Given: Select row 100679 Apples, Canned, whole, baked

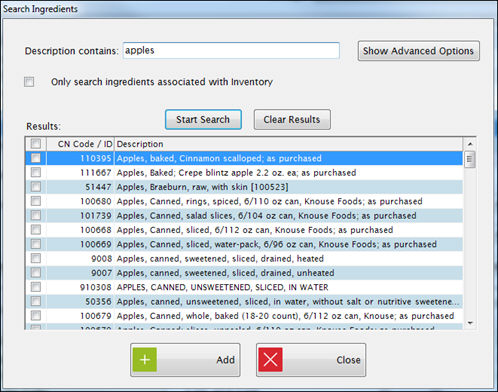Looking at the screenshot, I should tap(244, 316).
